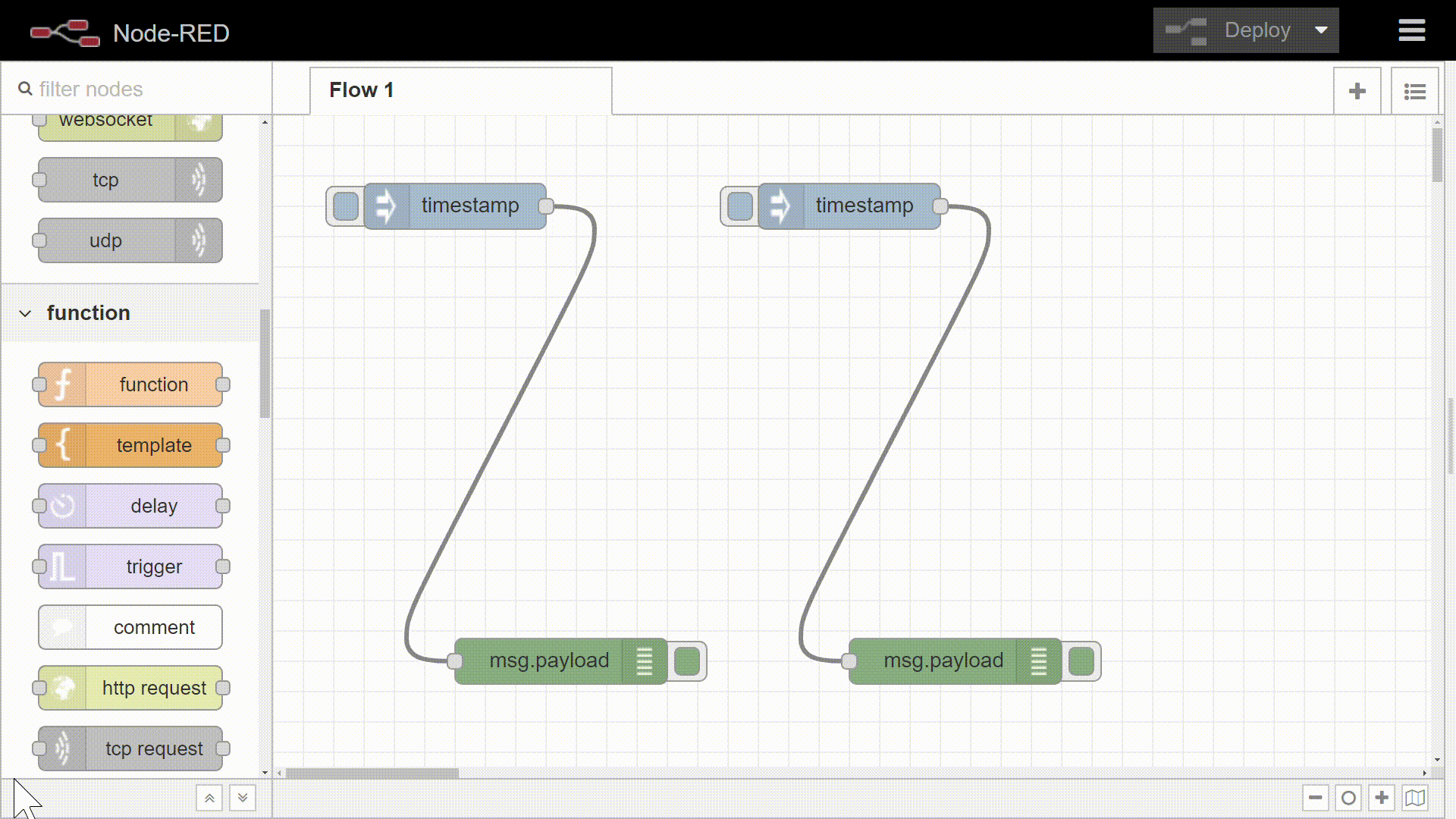Click input port of right msg.payload node

849,661
